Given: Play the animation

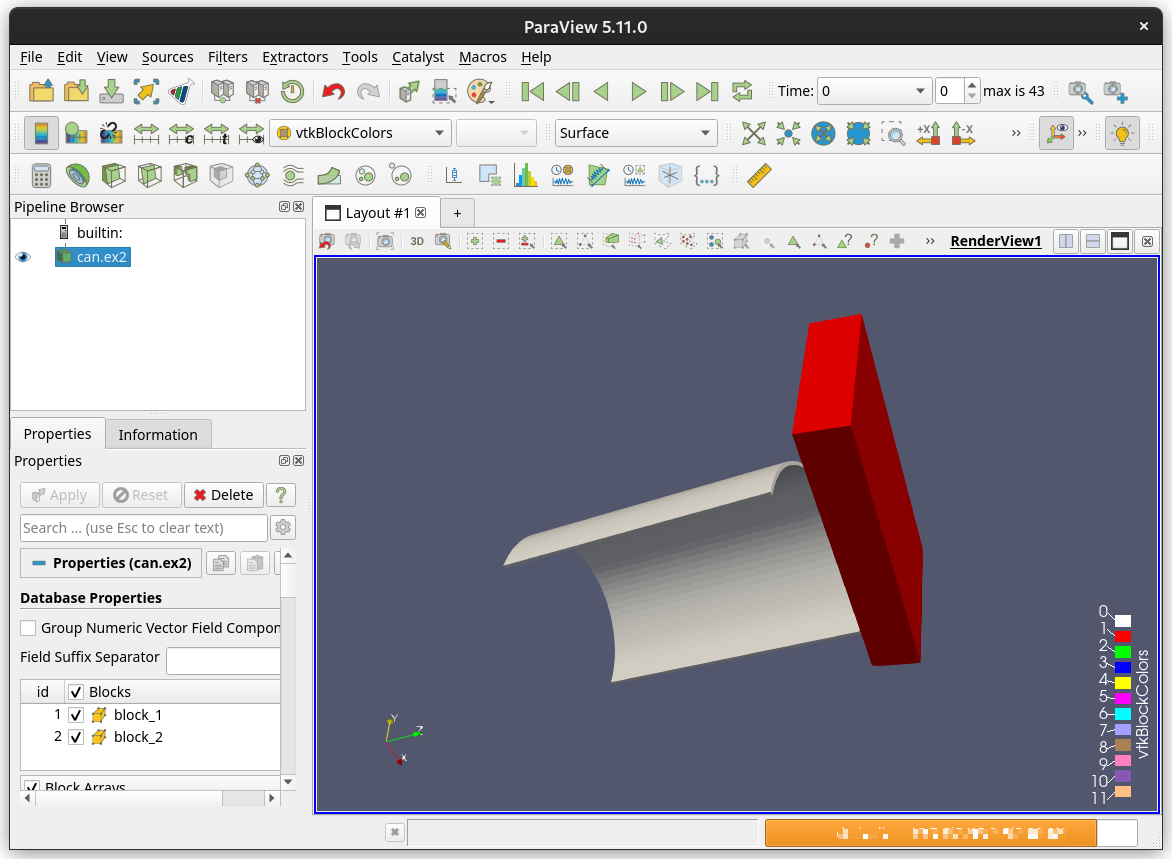Looking at the screenshot, I should 638,91.
